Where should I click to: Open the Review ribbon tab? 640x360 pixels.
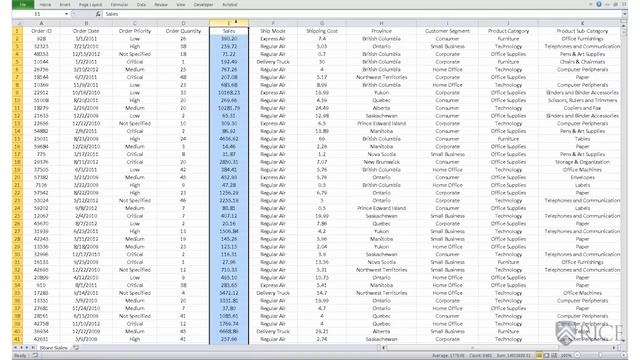[x=161, y=5]
